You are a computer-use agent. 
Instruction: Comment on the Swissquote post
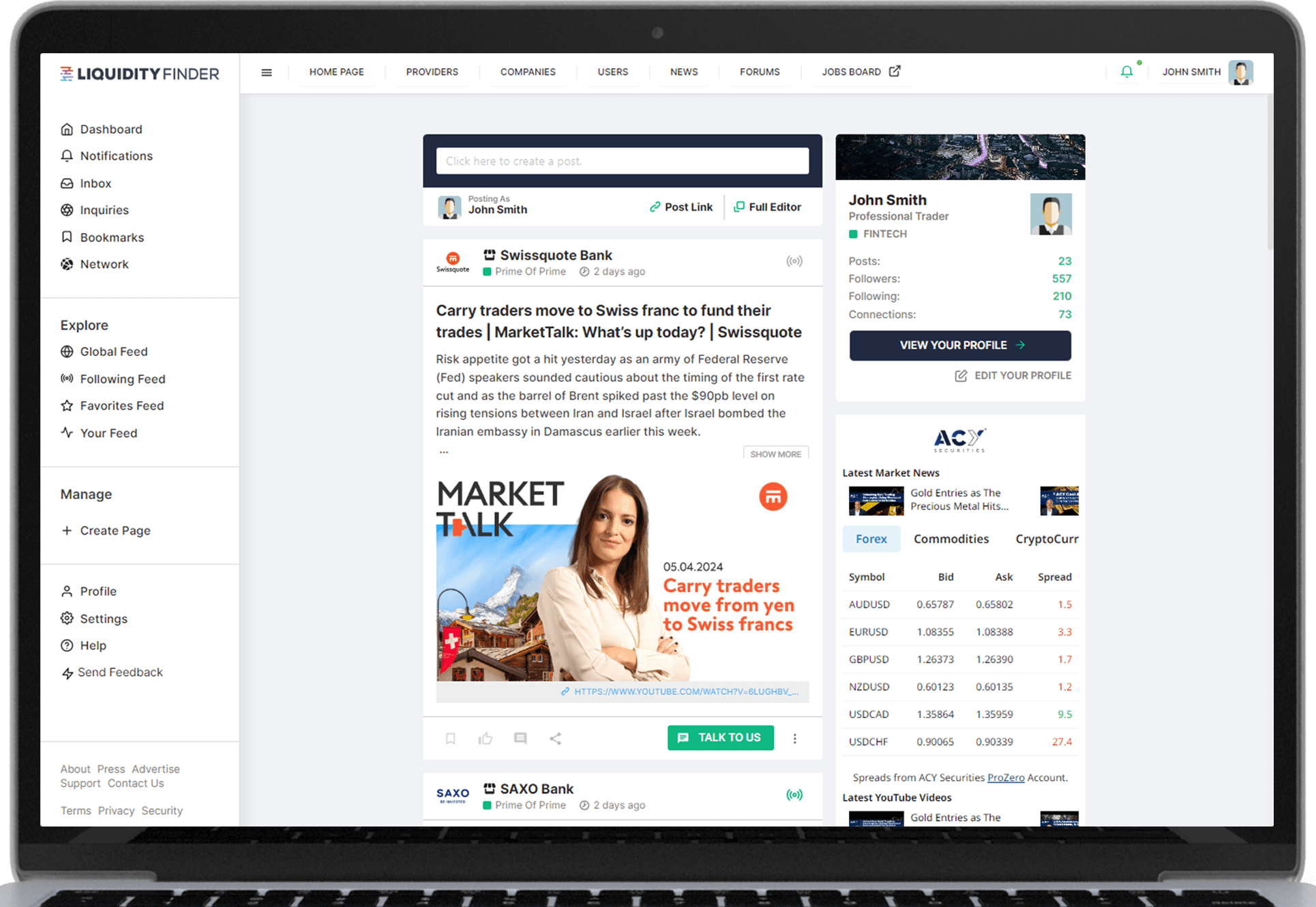(x=520, y=739)
